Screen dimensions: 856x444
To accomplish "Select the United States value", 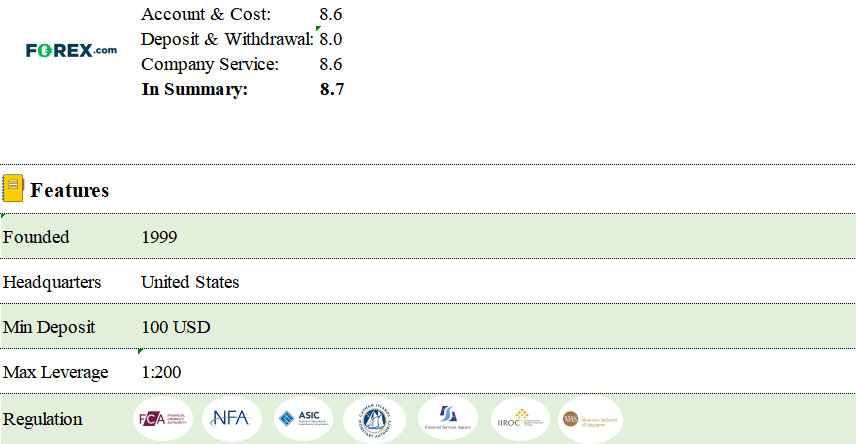I will click(x=190, y=282).
